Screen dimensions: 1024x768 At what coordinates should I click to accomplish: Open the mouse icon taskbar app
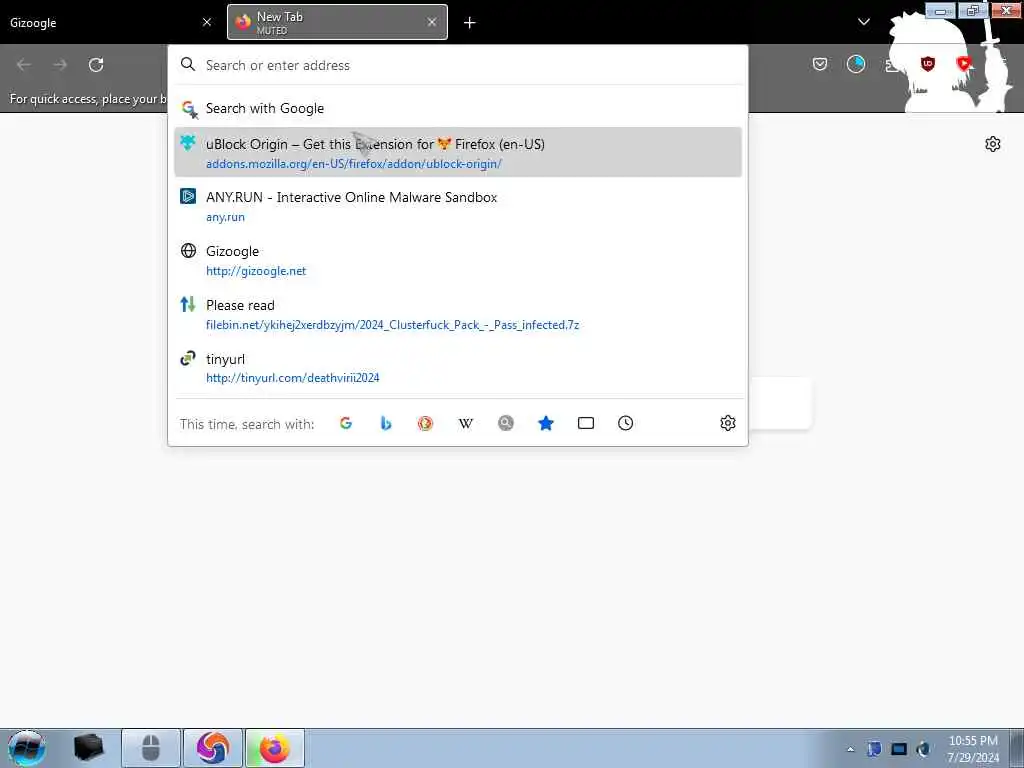point(151,748)
